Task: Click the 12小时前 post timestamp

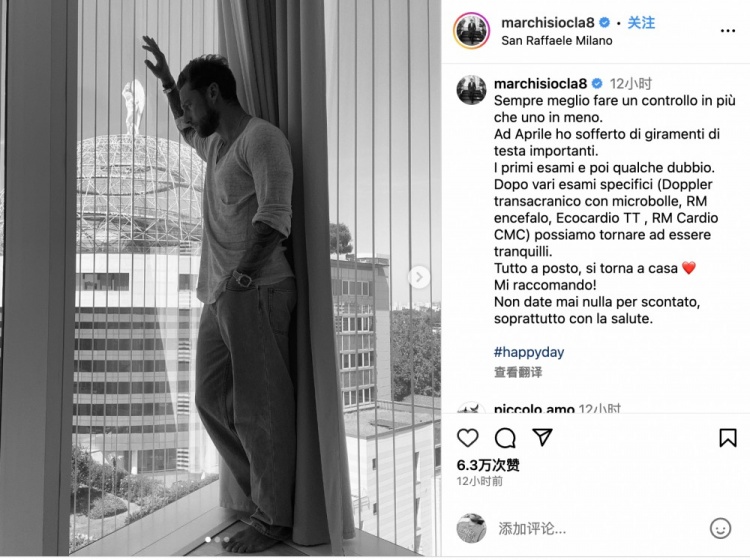Action: tap(479, 482)
